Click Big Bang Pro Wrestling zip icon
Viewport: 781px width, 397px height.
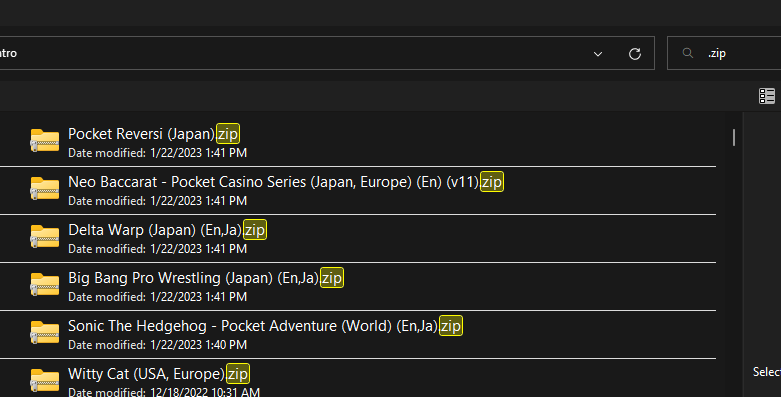click(45, 284)
